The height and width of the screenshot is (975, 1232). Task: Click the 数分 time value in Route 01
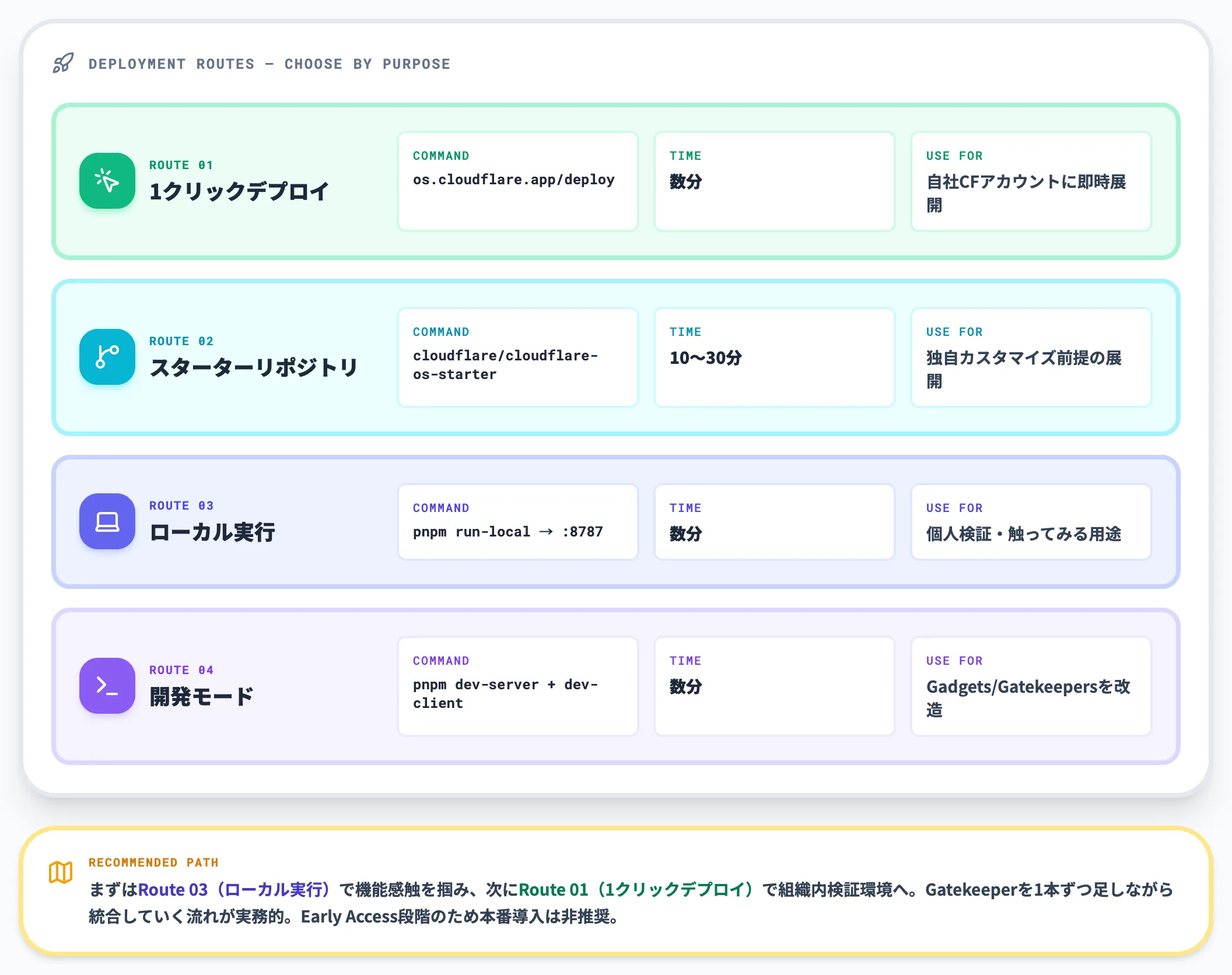coord(686,181)
